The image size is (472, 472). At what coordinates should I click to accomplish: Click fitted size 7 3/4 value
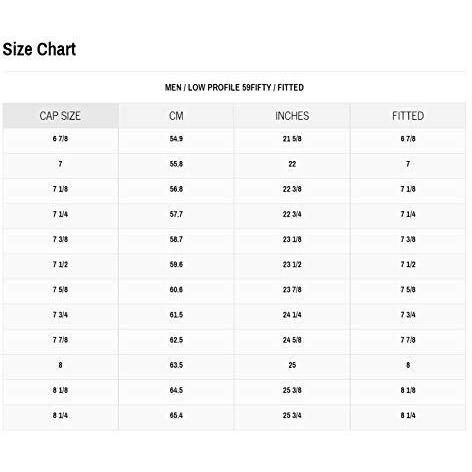[x=408, y=315]
